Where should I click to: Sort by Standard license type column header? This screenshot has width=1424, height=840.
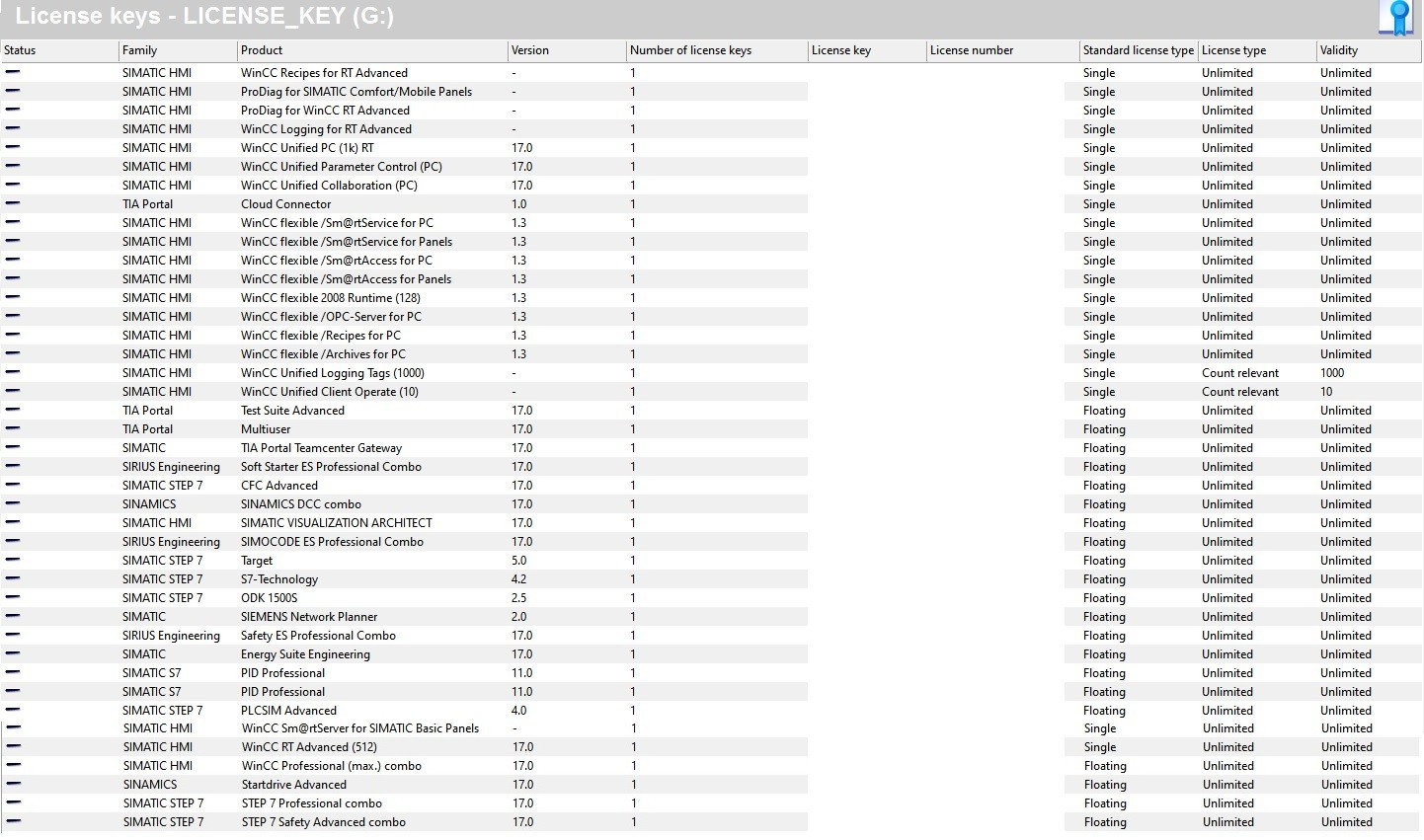tap(1139, 50)
